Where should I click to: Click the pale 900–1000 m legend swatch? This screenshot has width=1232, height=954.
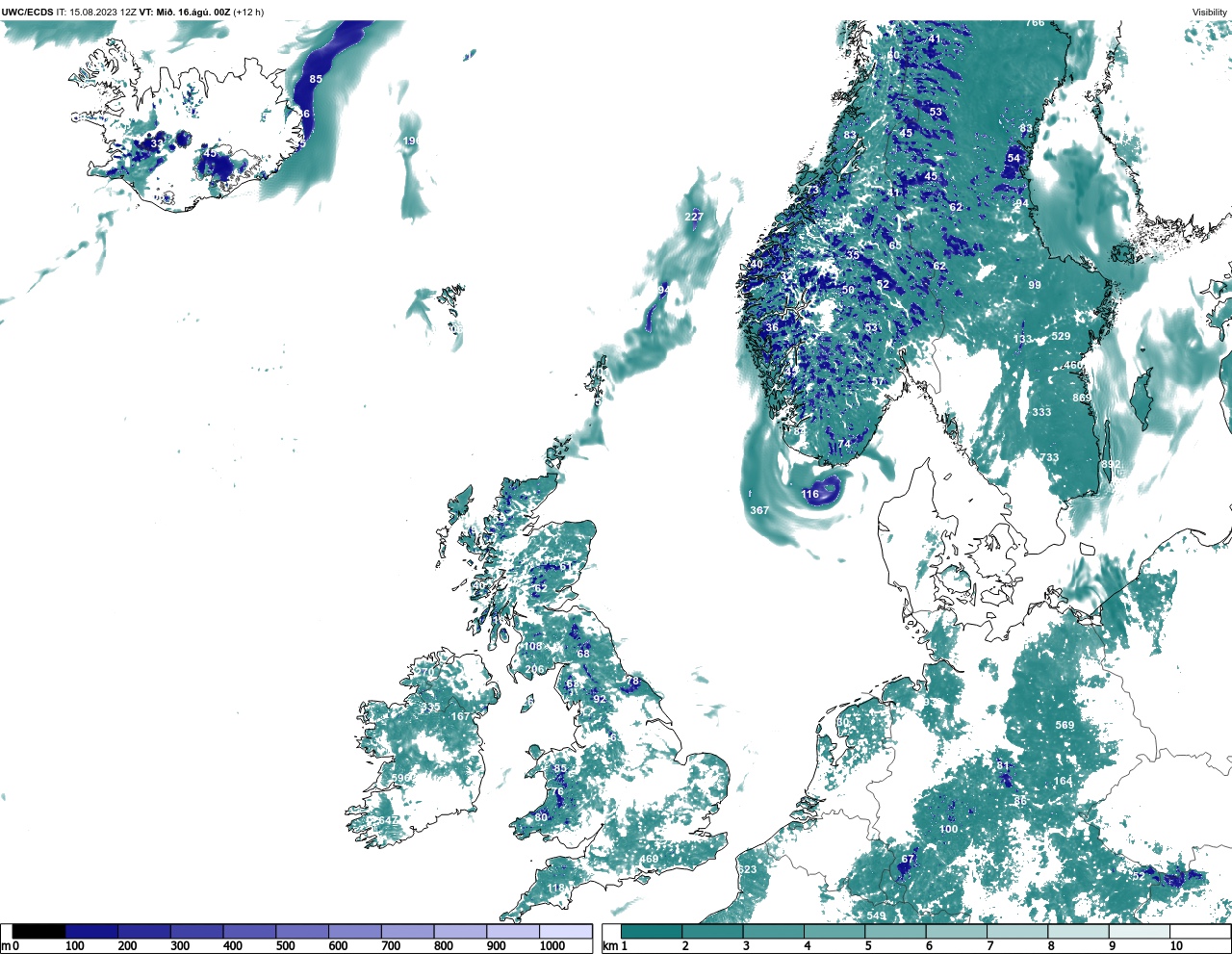click(512, 931)
